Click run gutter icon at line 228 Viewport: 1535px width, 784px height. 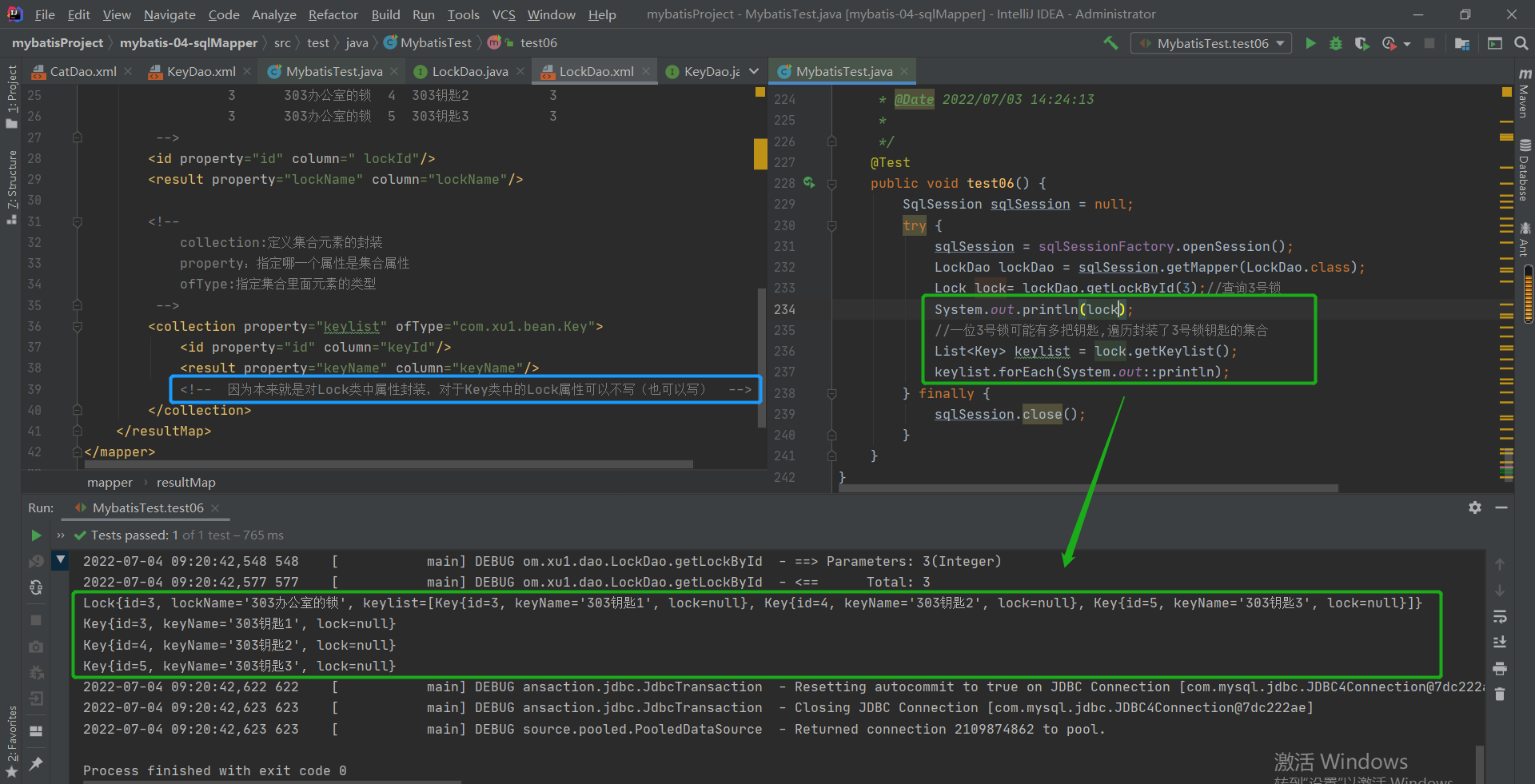(x=809, y=183)
